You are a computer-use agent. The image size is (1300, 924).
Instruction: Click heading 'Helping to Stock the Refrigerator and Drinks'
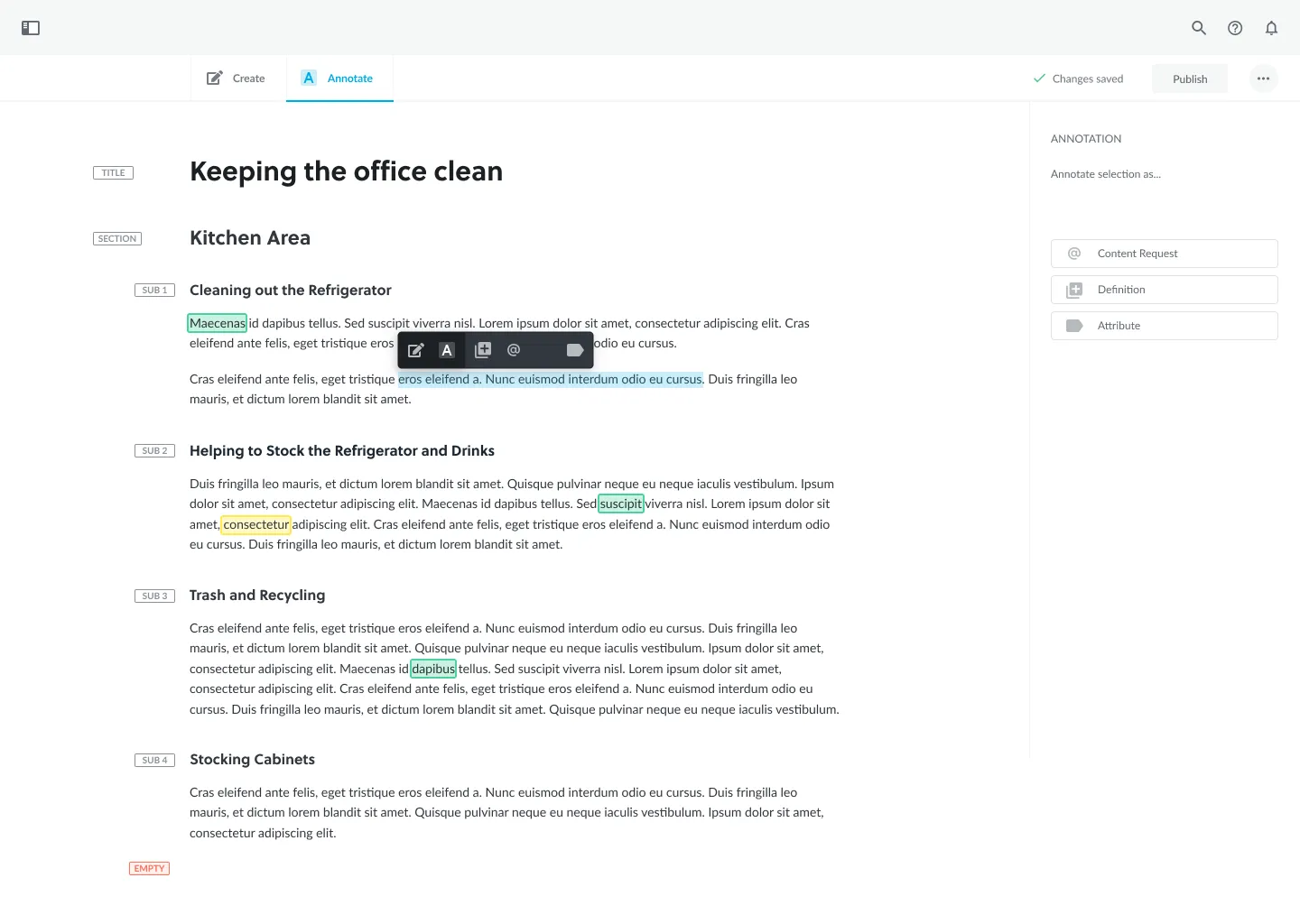342,450
